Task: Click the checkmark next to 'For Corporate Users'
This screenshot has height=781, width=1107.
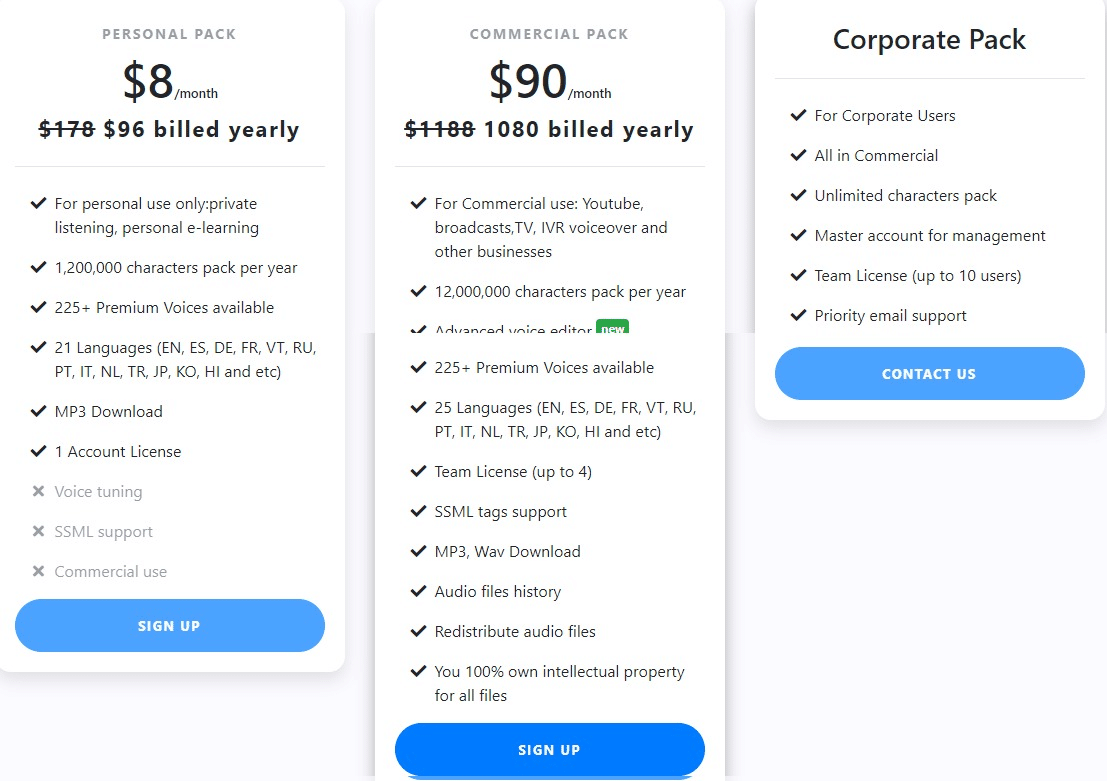Action: (x=798, y=115)
